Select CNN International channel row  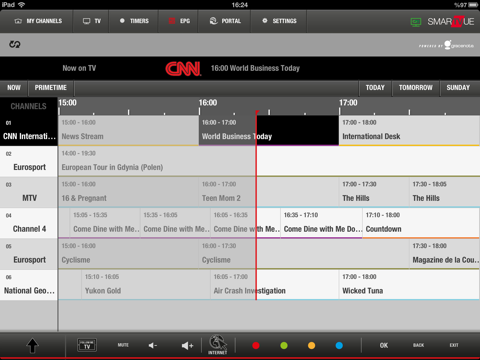[29, 131]
